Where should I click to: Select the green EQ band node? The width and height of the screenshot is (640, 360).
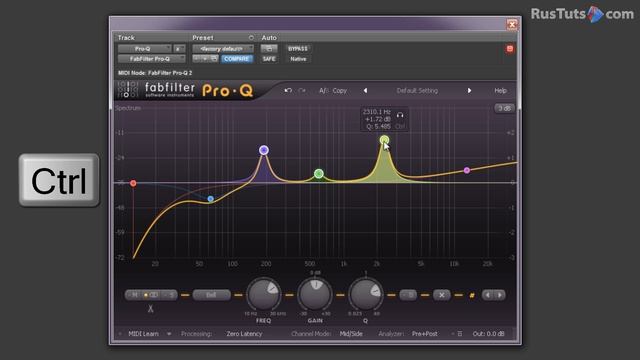[319, 174]
